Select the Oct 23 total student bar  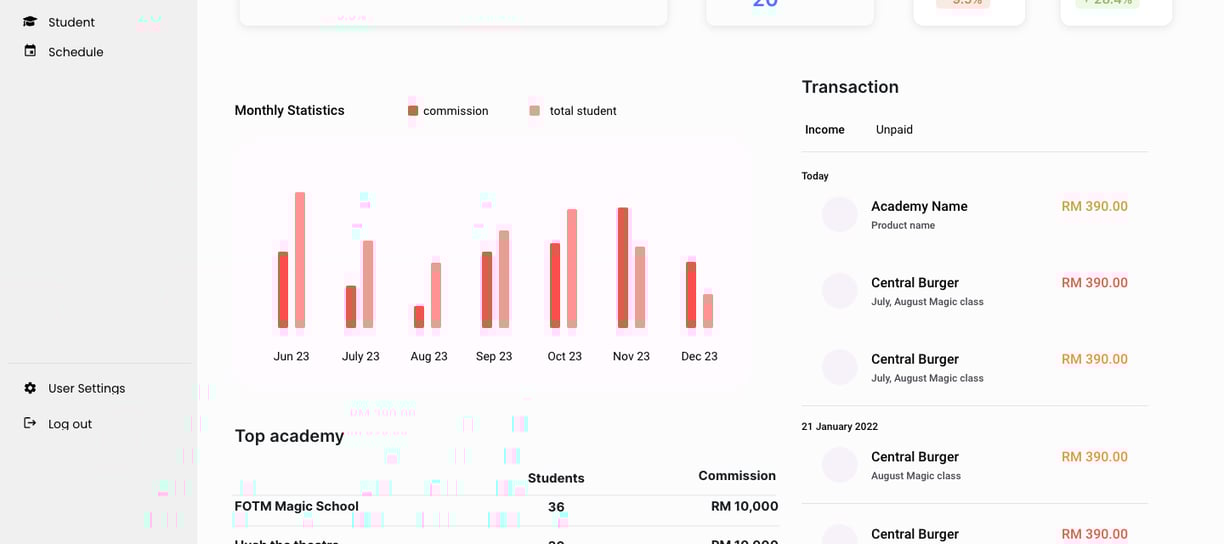coord(572,268)
